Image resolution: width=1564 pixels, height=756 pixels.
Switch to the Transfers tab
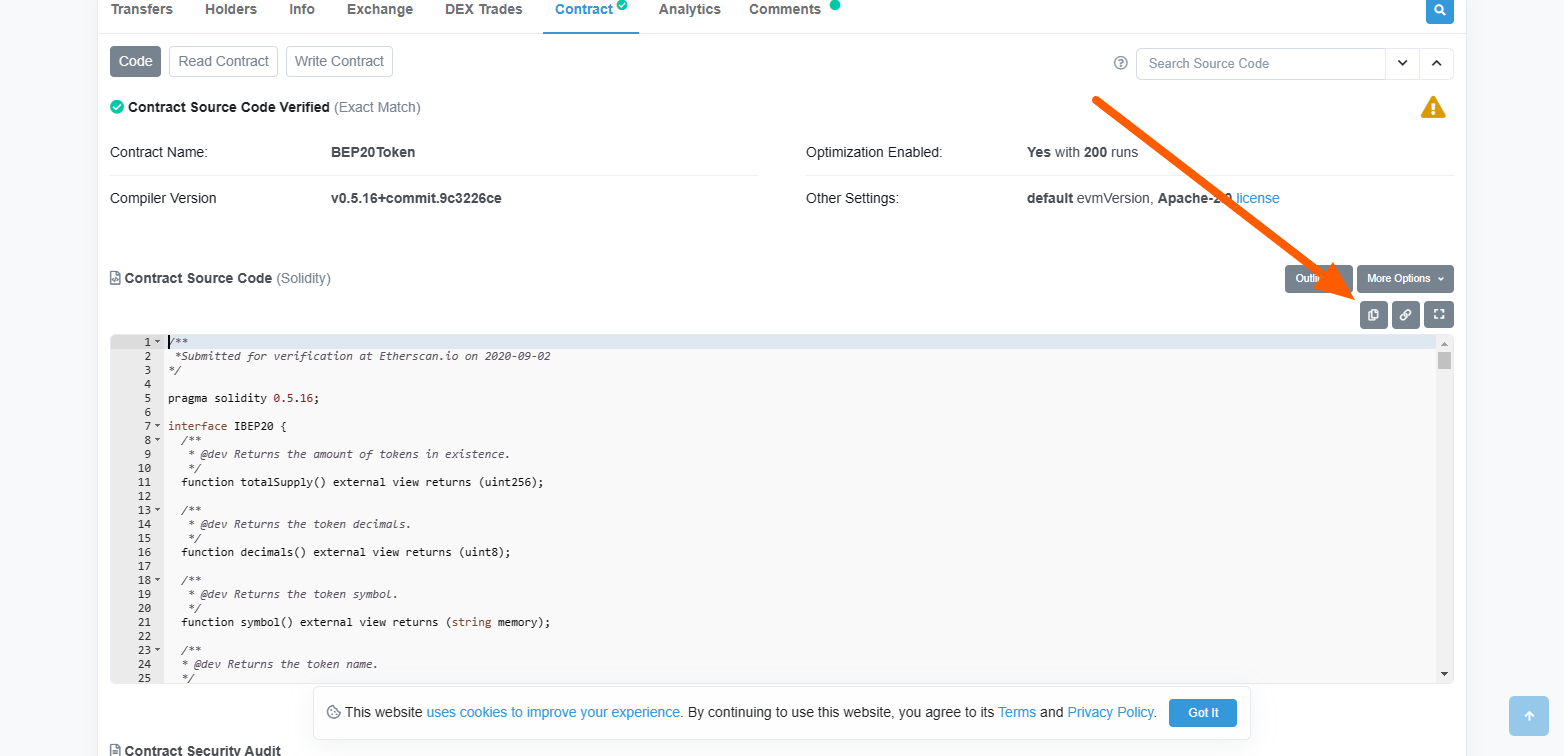[141, 9]
